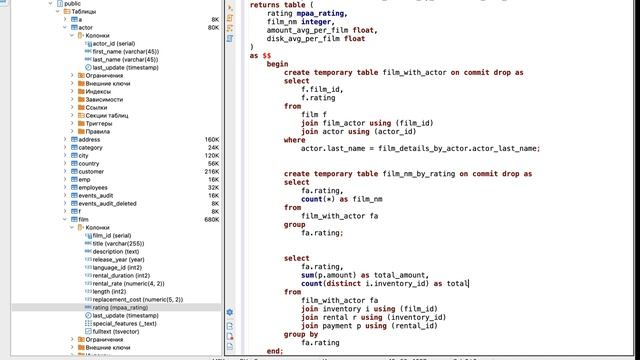Click the 'join inventory i using (film_id)' line
The image size is (640, 360).
pyautogui.click(x=369, y=309)
